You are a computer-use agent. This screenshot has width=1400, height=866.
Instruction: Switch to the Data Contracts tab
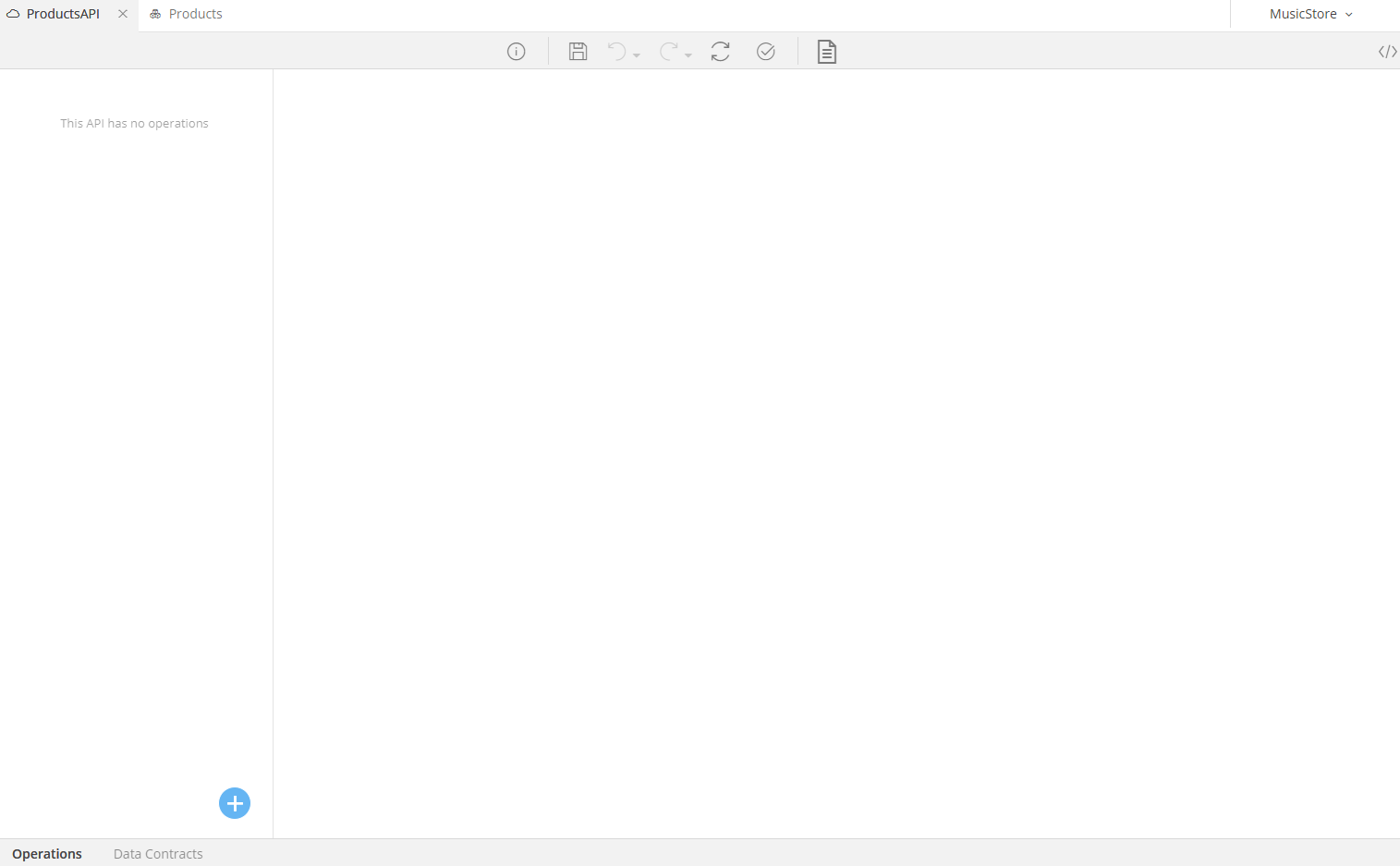[157, 853]
